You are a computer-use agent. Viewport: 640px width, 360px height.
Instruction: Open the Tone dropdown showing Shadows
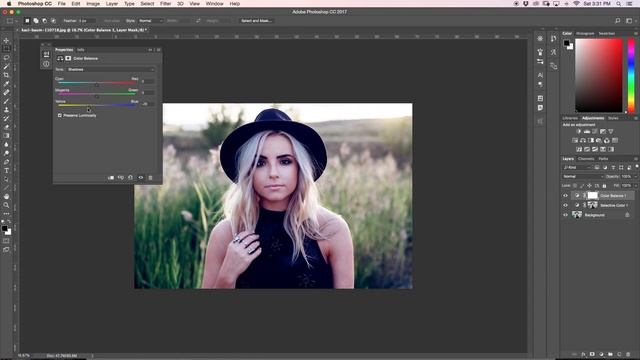(x=111, y=70)
